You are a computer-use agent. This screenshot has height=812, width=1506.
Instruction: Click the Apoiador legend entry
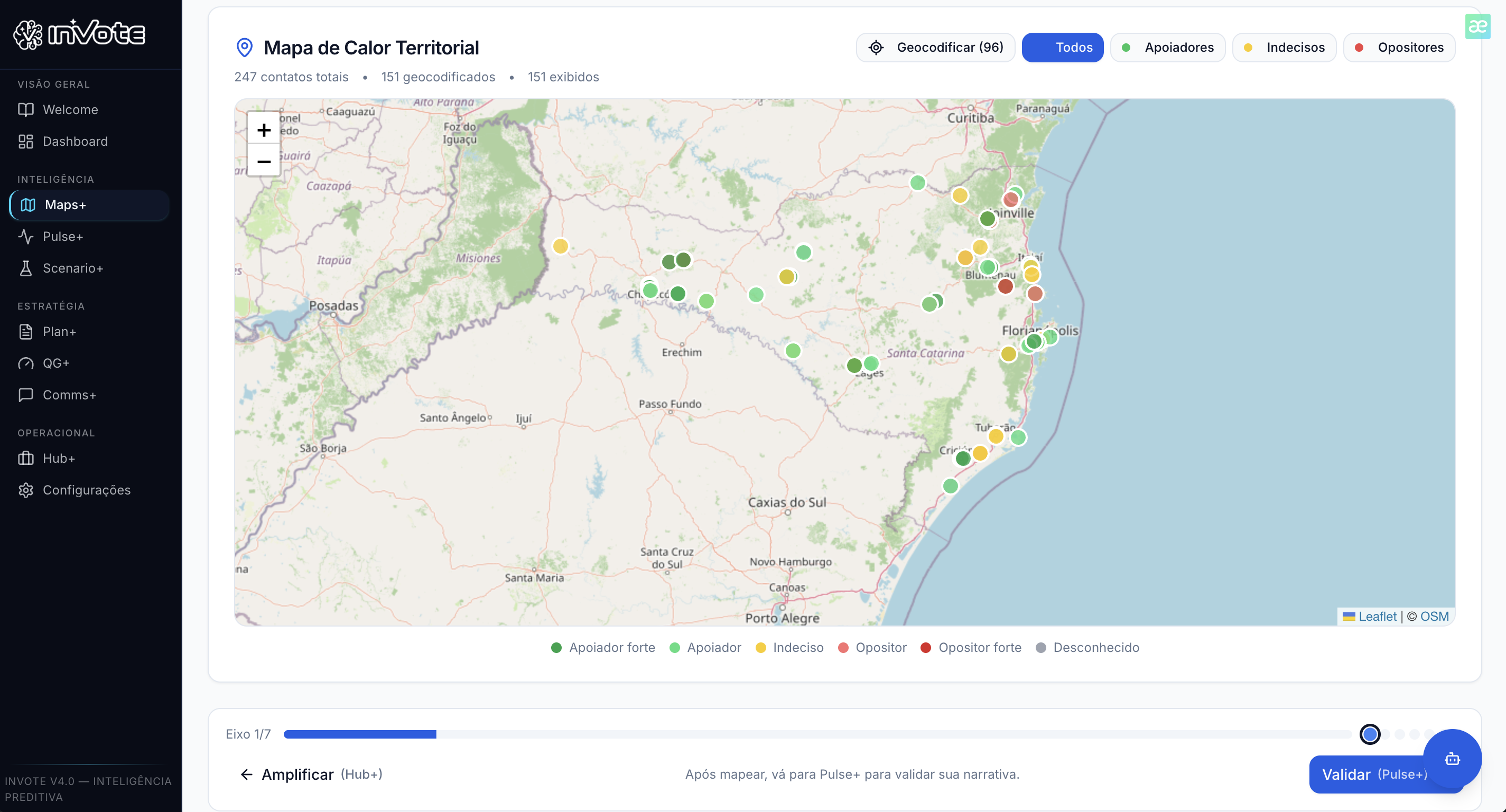click(x=705, y=648)
